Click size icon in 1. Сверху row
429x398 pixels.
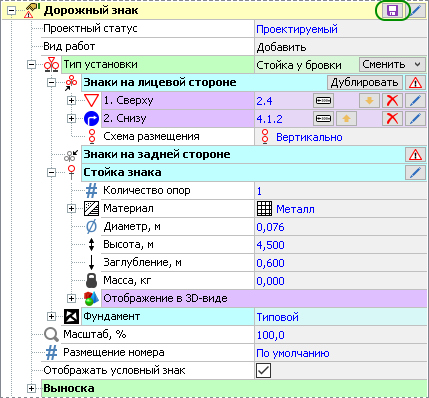pyautogui.click(x=323, y=100)
